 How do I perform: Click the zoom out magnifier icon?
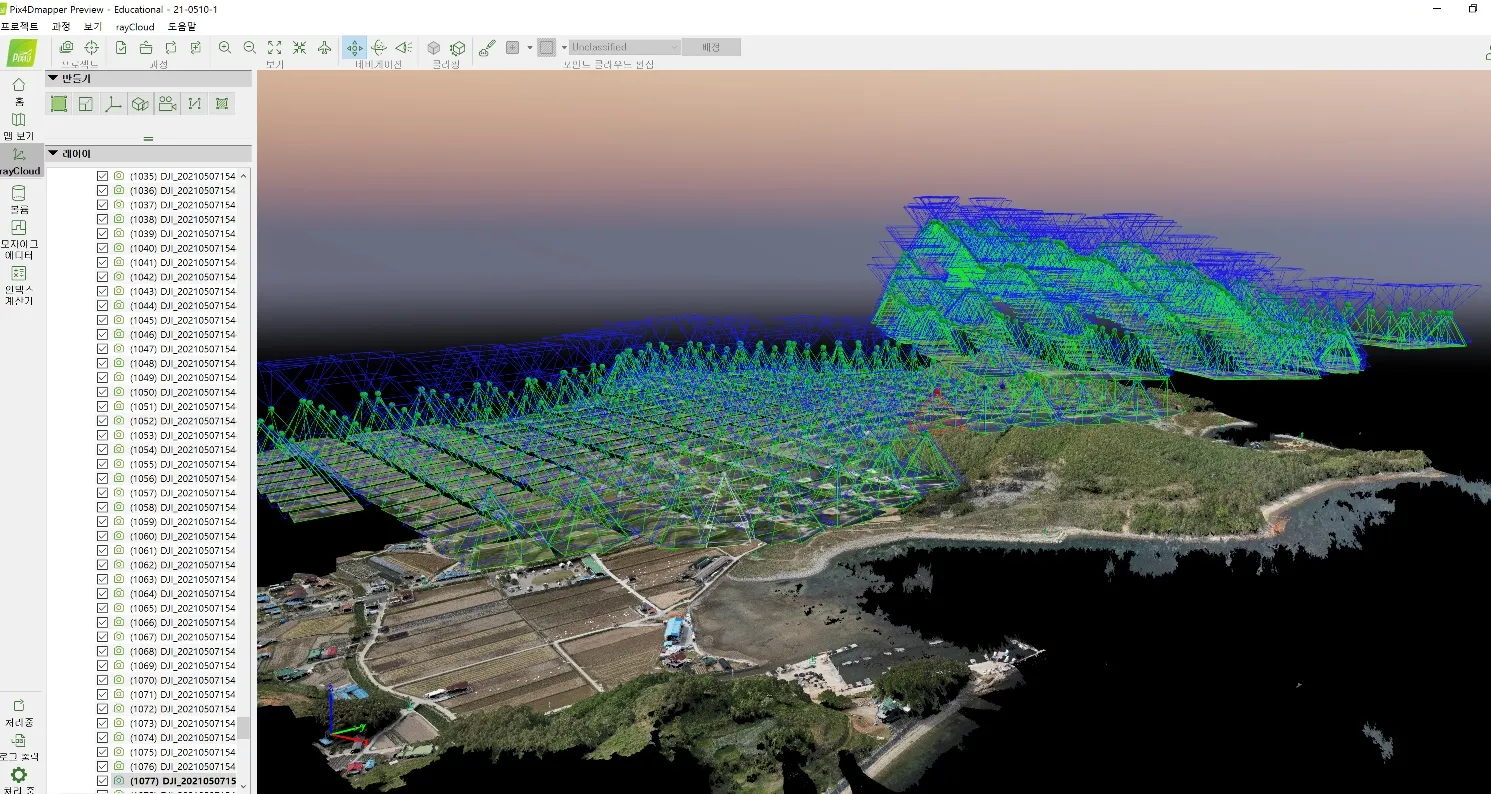[249, 47]
